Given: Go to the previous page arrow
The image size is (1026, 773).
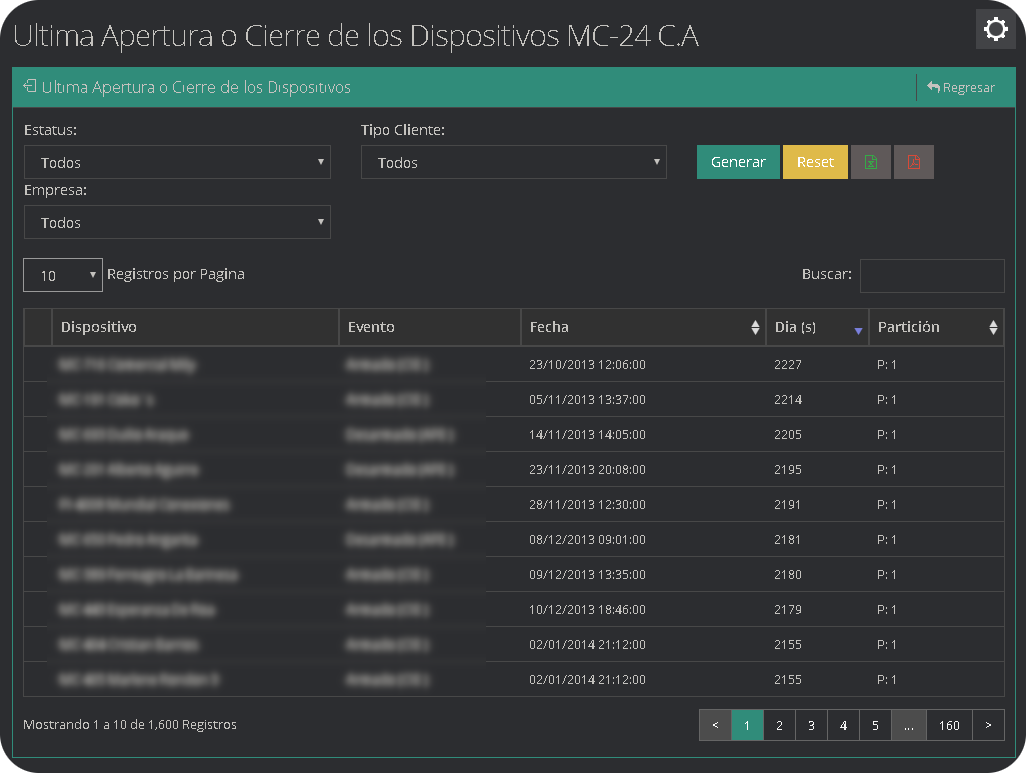Looking at the screenshot, I should (715, 725).
